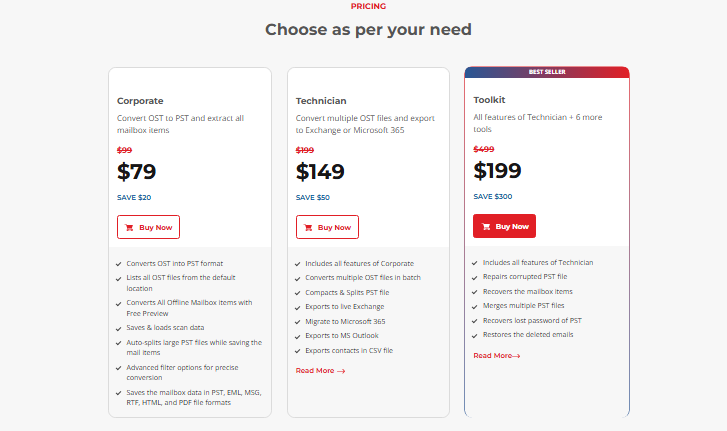This screenshot has height=431, width=727.
Task: Open Read More under Technician features
Action: [x=320, y=371]
